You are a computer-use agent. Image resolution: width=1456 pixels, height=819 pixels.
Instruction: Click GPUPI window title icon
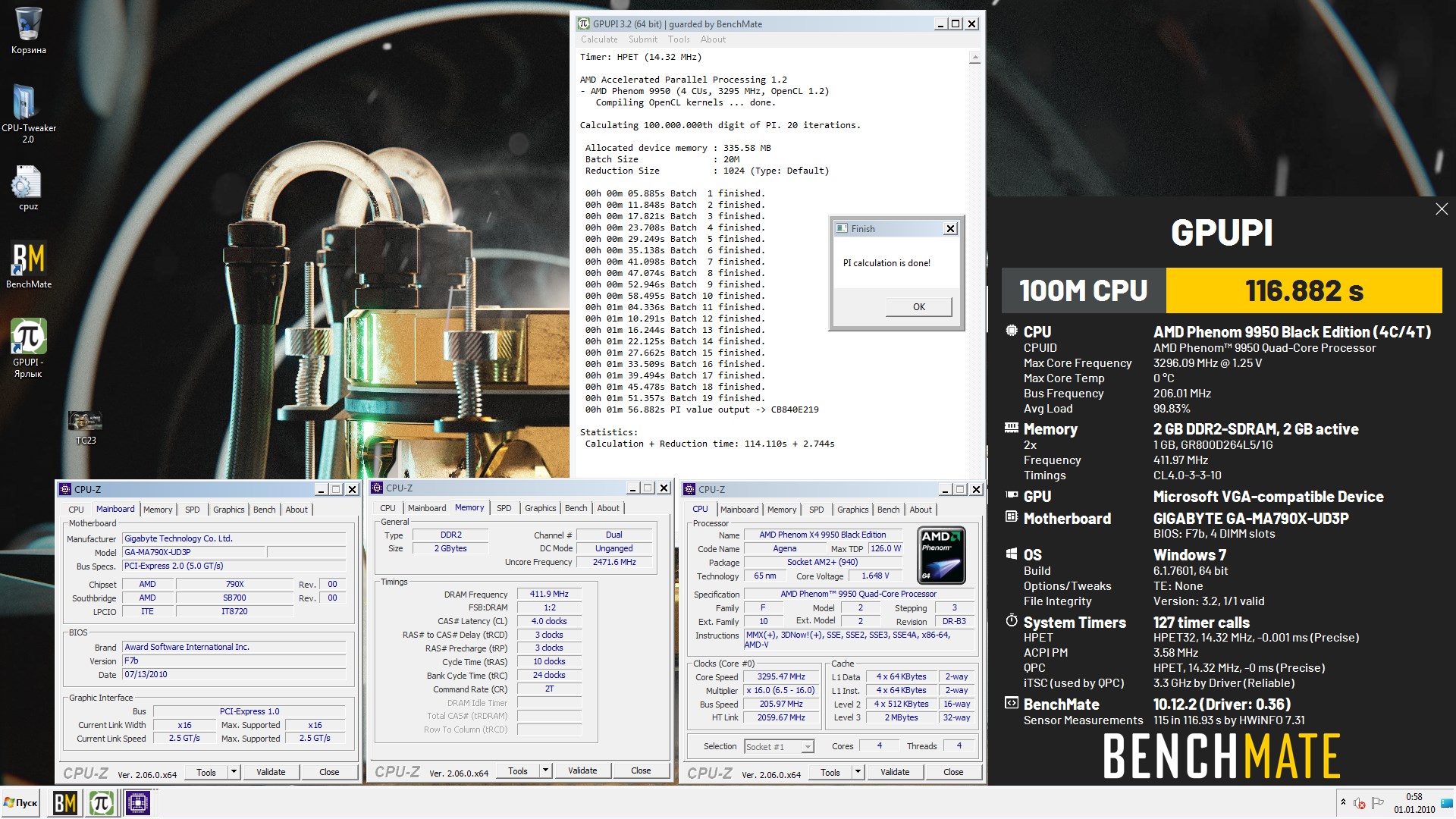tap(583, 24)
